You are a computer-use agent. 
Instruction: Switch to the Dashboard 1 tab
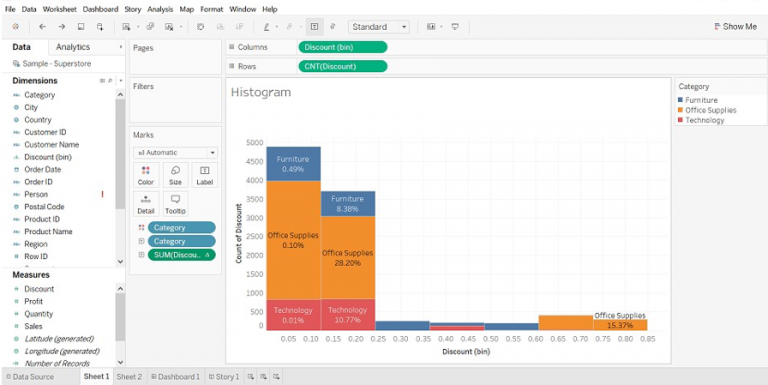(x=175, y=377)
